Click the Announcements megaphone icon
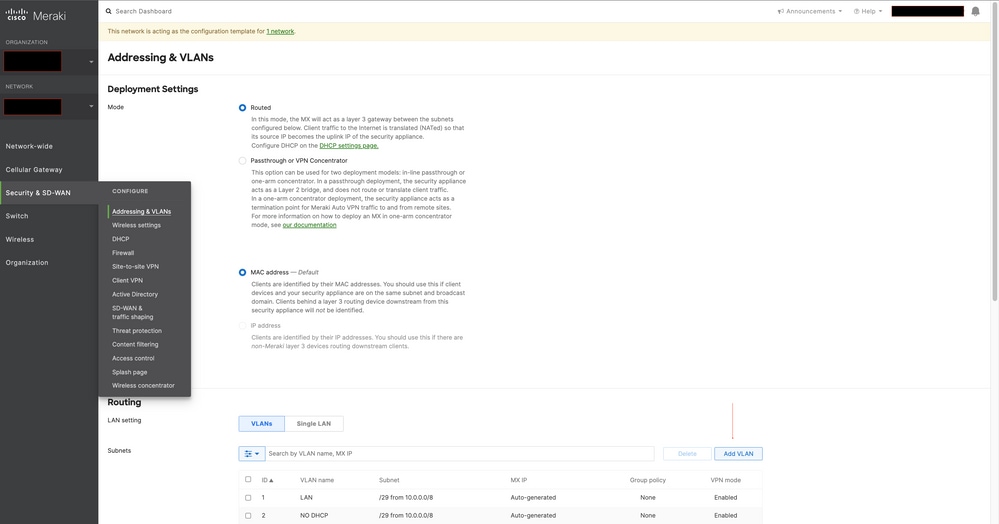 pyautogui.click(x=780, y=11)
